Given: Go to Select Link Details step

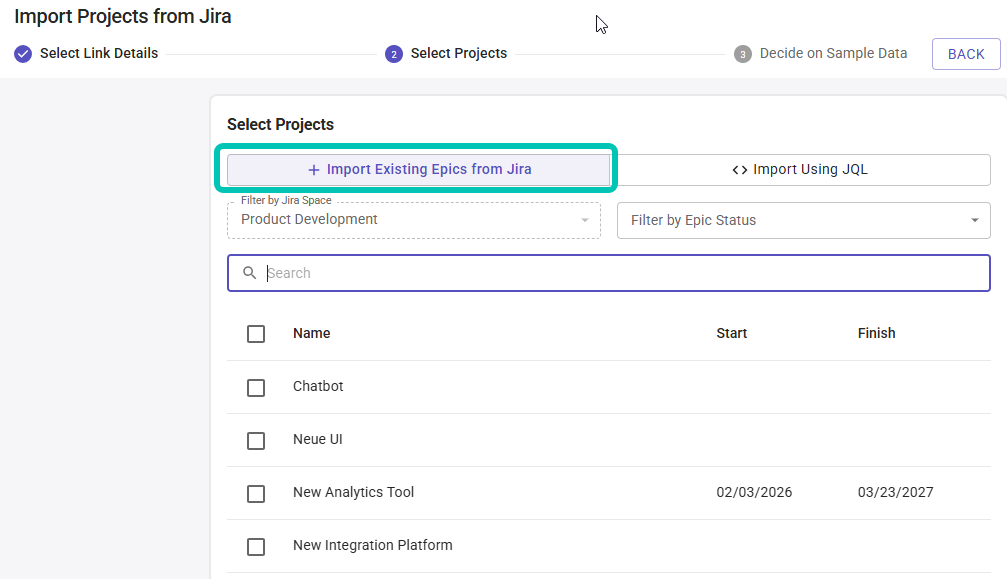Looking at the screenshot, I should point(99,53).
